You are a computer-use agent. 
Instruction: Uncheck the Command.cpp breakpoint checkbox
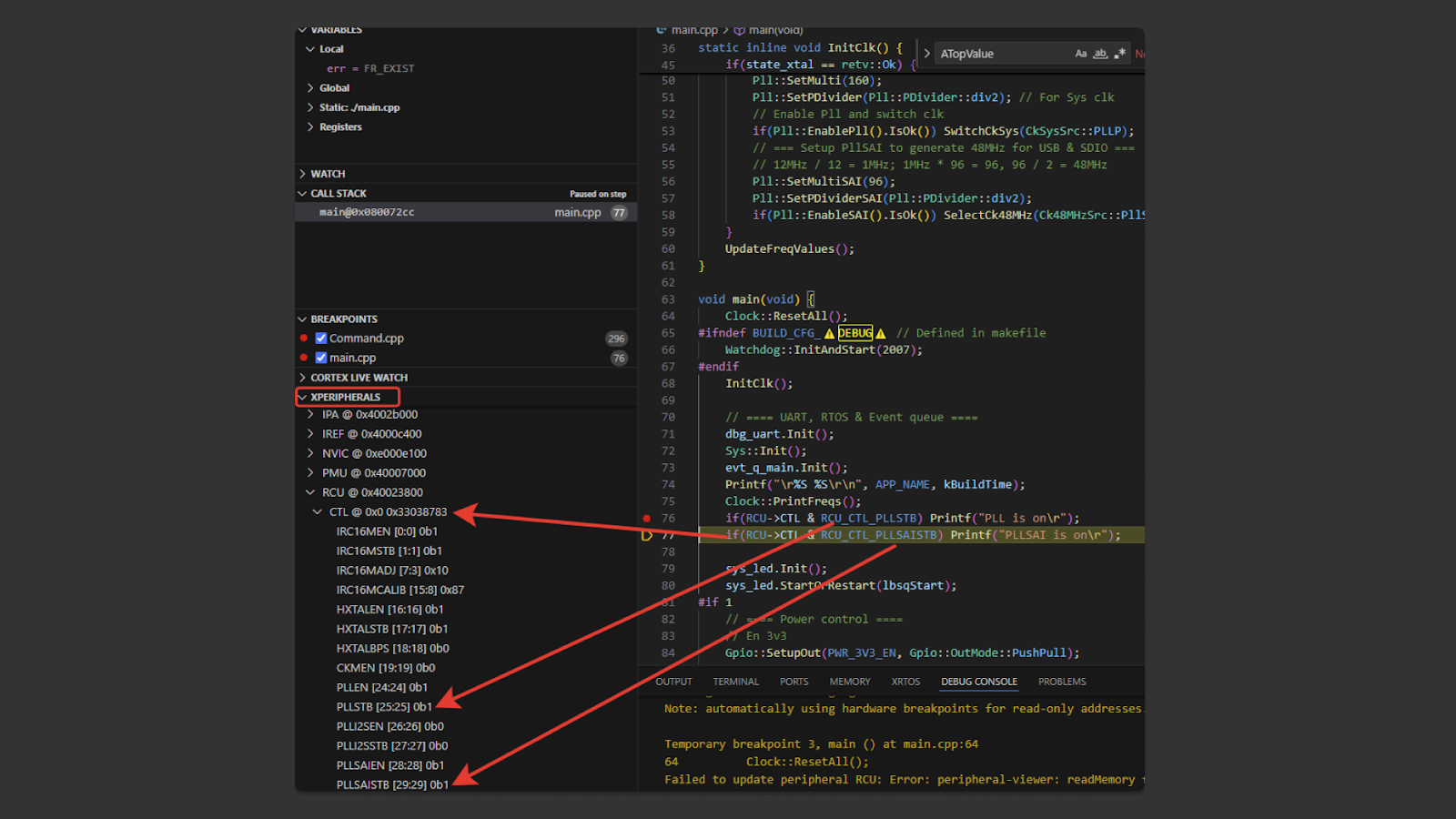(320, 338)
